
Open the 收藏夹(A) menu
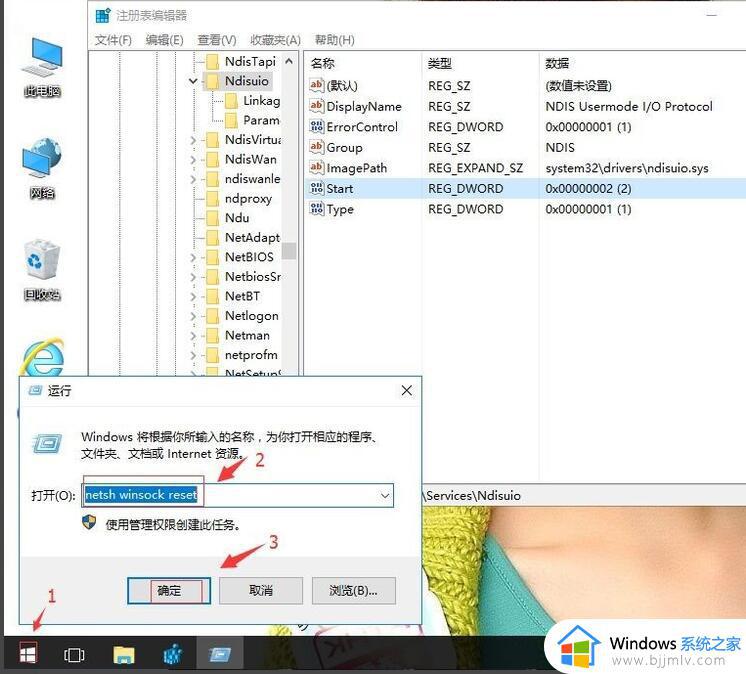275,40
